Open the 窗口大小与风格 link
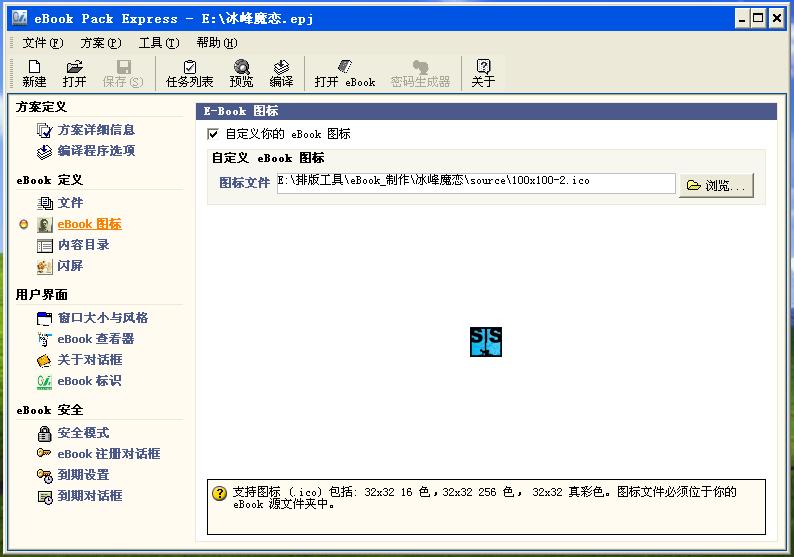This screenshot has width=794, height=557. pos(103,318)
